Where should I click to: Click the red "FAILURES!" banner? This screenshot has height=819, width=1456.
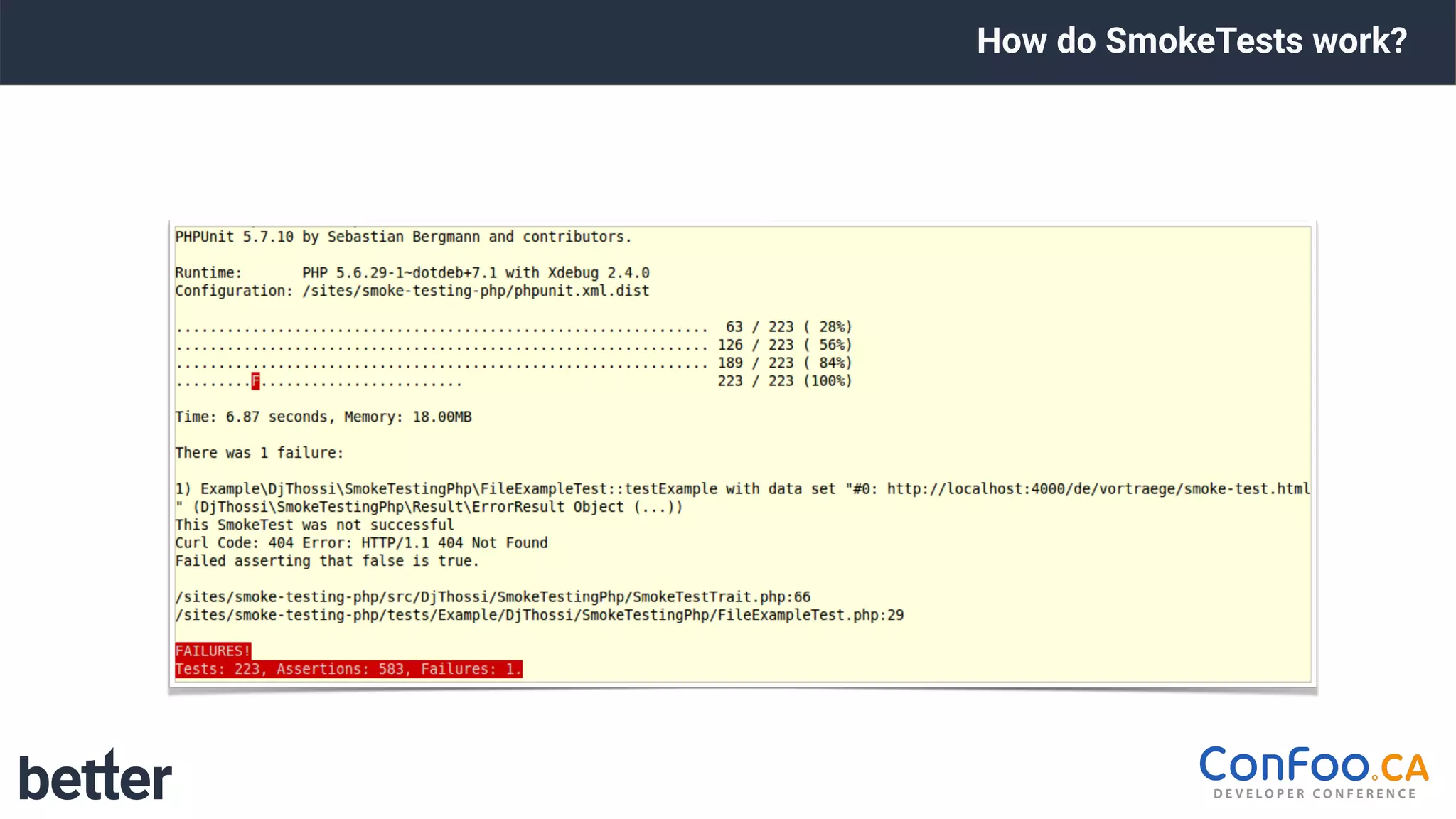coord(213,651)
